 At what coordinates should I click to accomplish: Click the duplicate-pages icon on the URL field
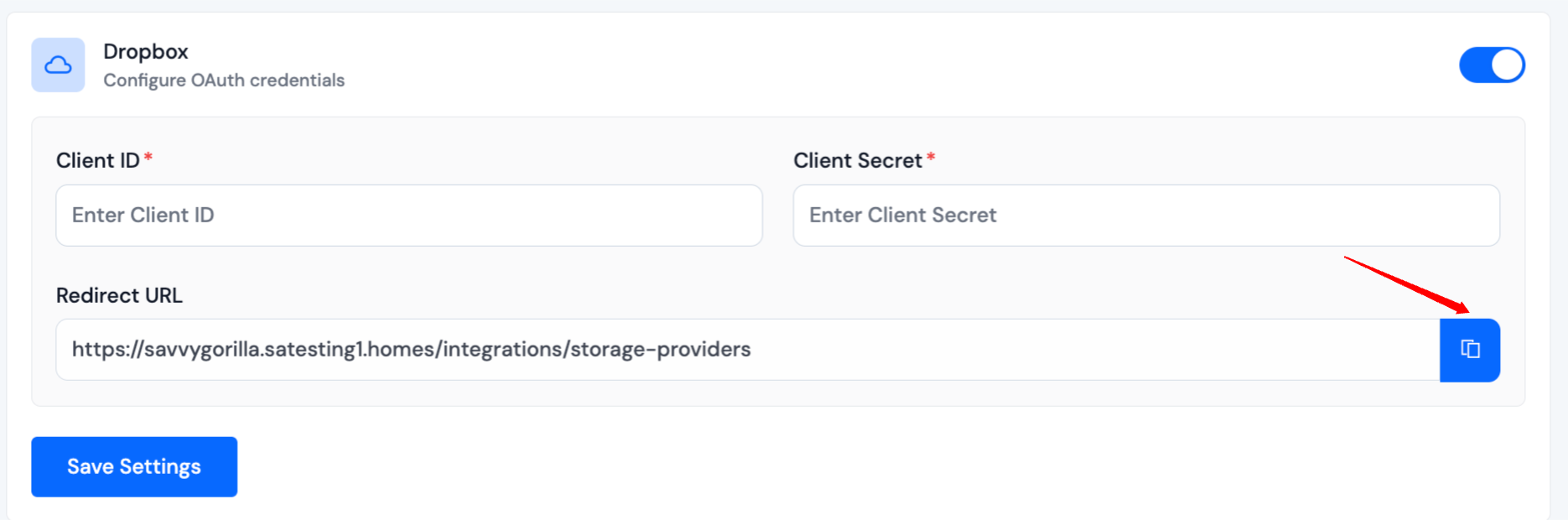pos(1469,350)
